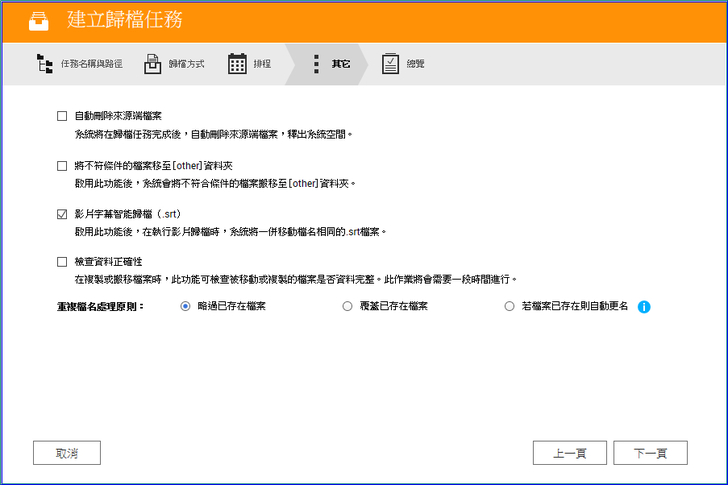The width and height of the screenshot is (728, 485).
Task: Click the 取消 button
Action: [67, 453]
